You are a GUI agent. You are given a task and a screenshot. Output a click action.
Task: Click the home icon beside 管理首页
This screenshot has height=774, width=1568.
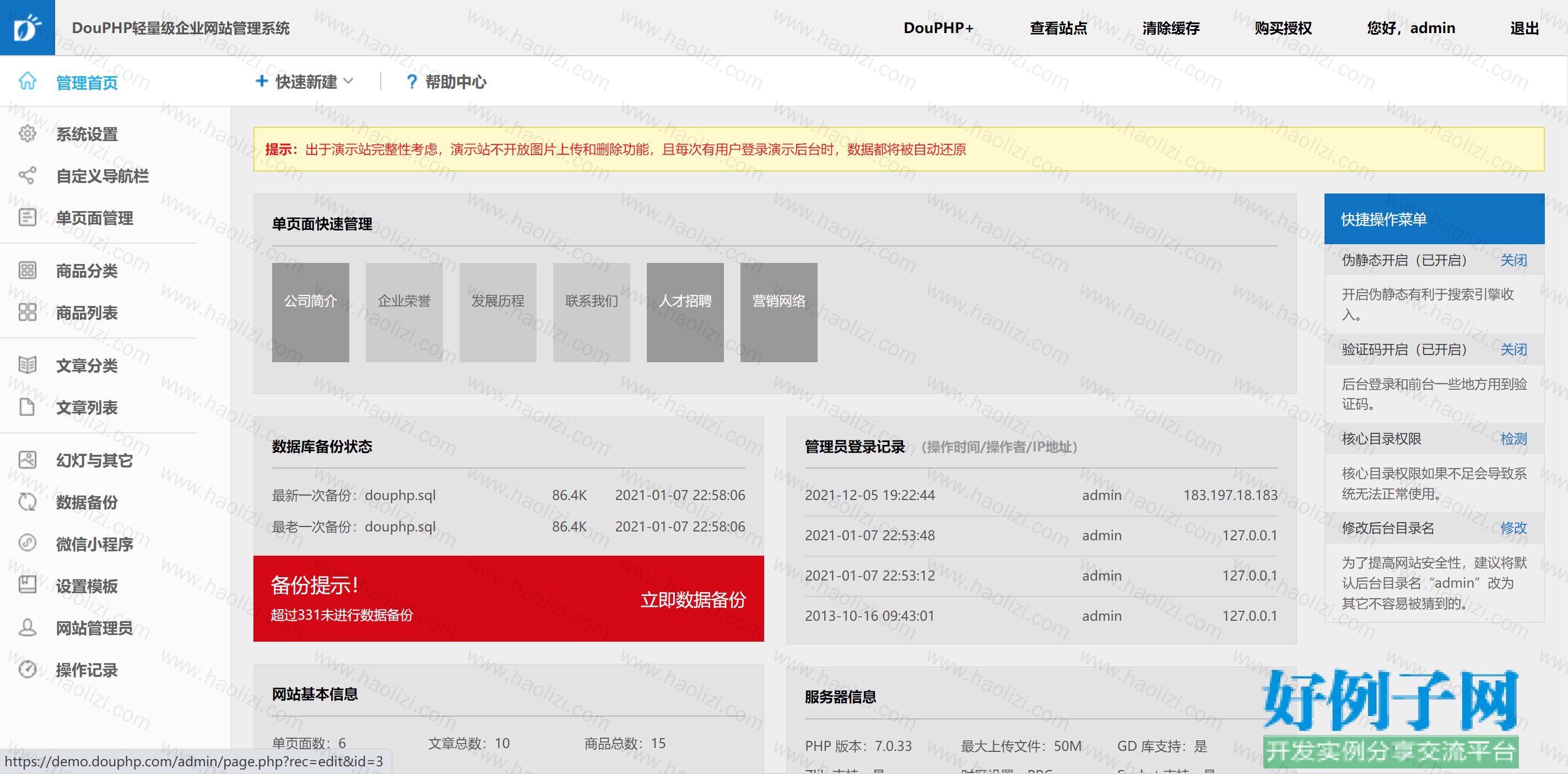click(x=28, y=81)
